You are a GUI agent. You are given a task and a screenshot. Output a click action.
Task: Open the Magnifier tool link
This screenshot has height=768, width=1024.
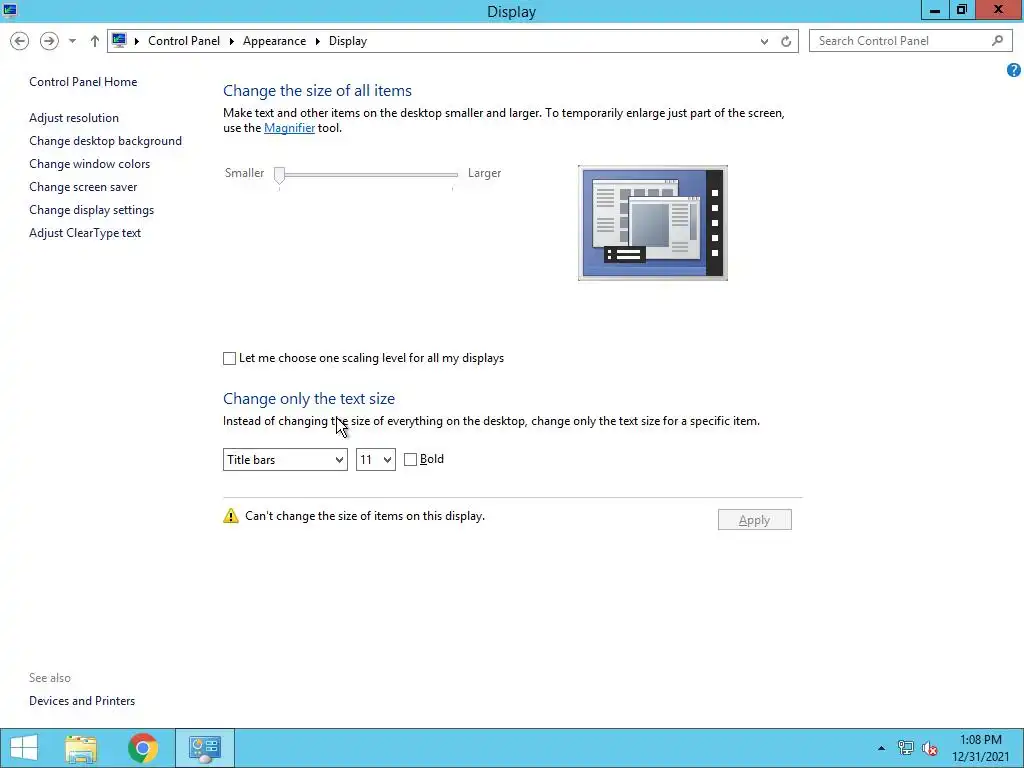[289, 128]
